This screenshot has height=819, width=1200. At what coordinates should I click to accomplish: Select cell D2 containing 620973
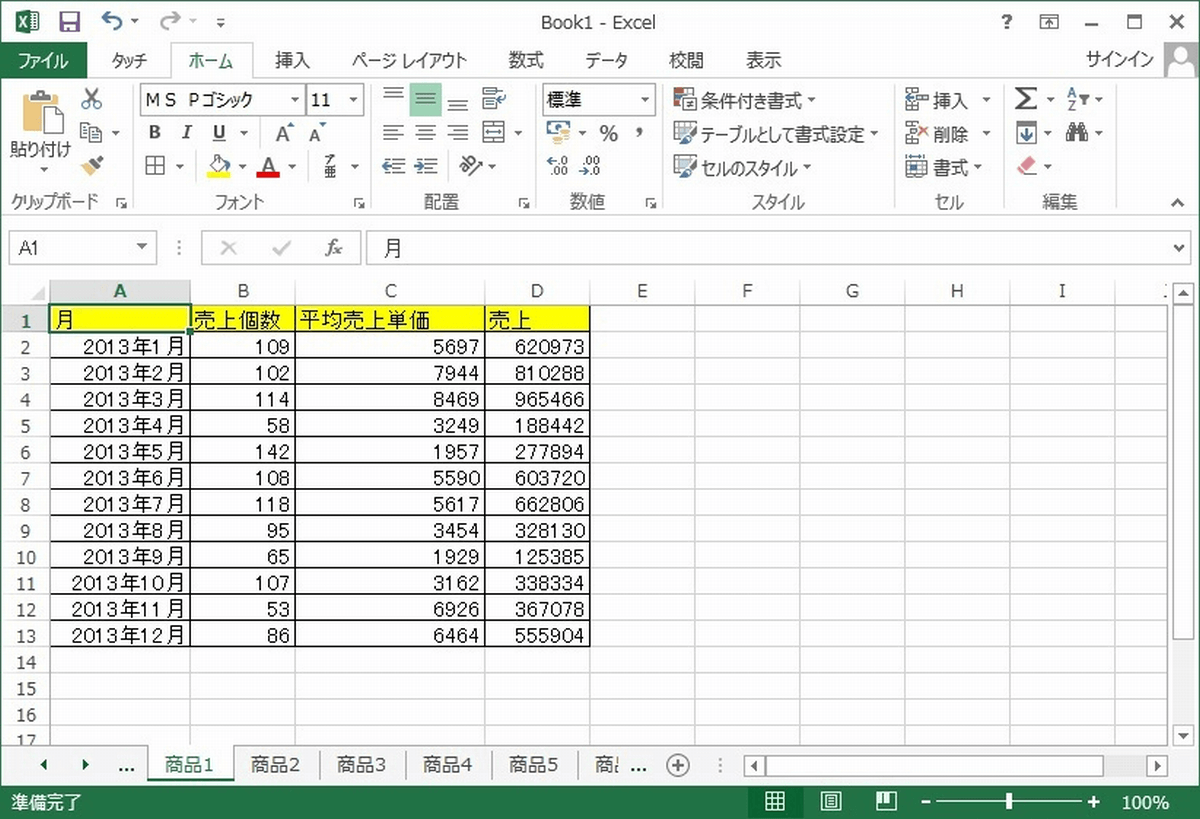click(537, 347)
